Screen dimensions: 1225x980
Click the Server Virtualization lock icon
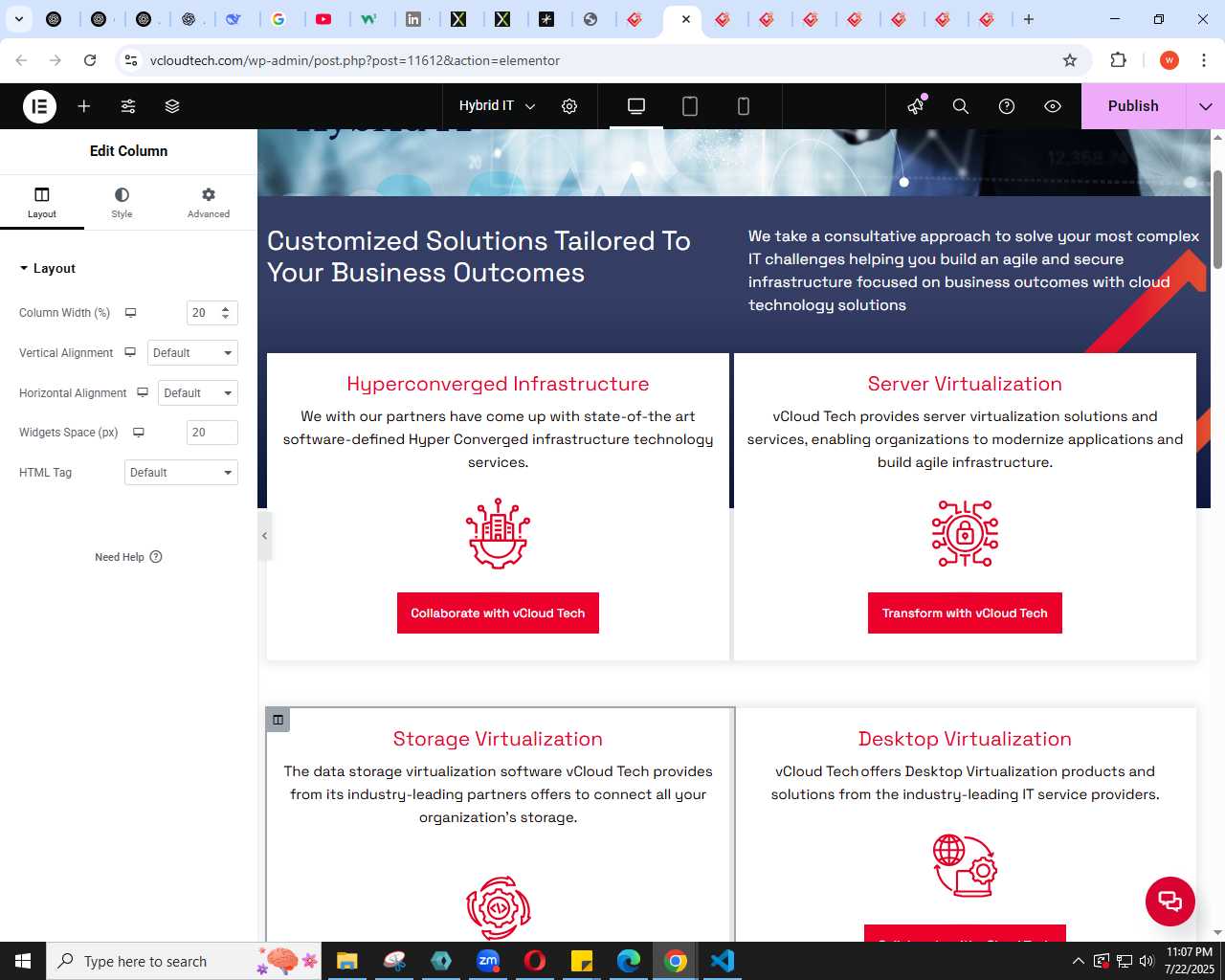click(x=965, y=534)
